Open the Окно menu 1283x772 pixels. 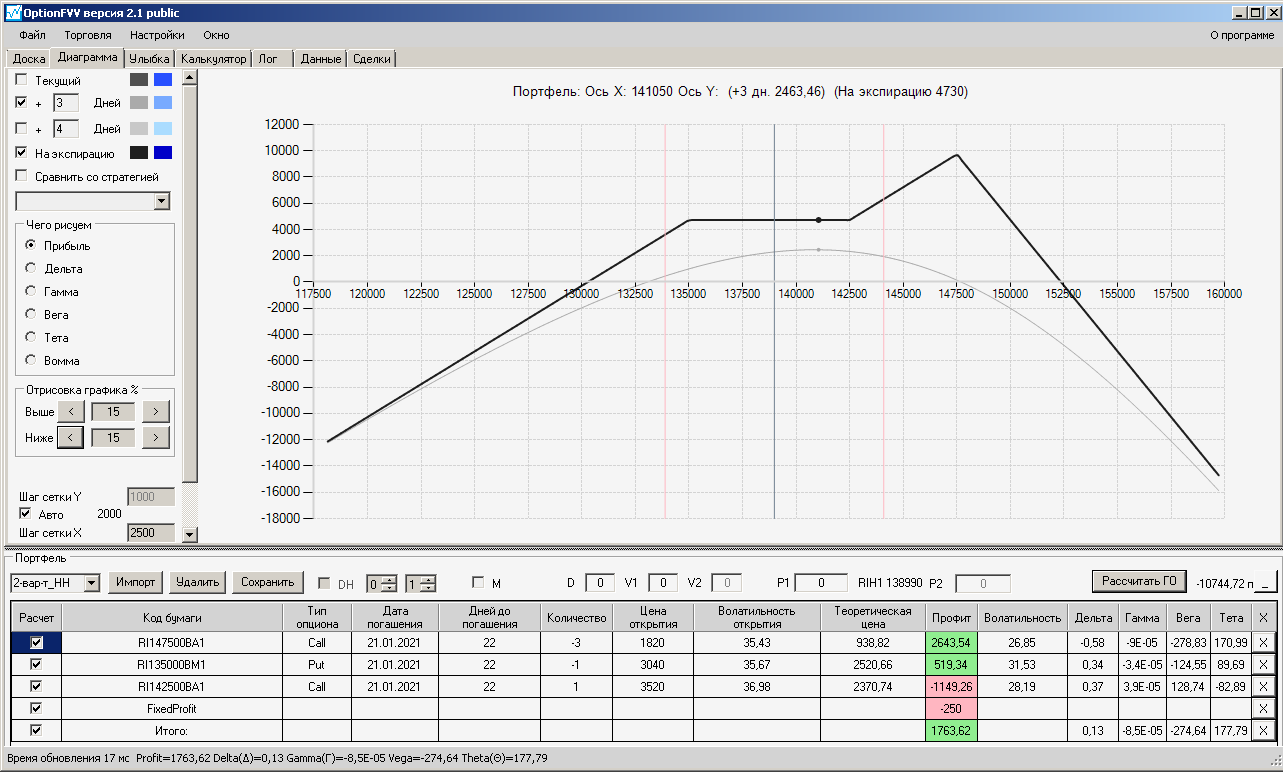pyautogui.click(x=216, y=35)
